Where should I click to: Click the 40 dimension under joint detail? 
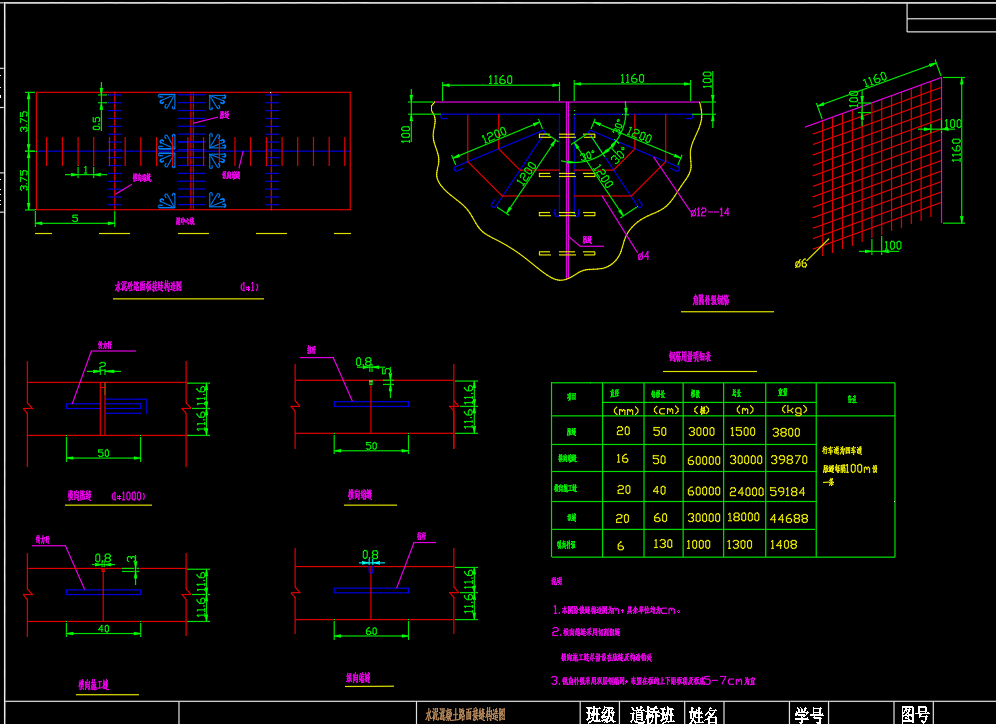pos(103,628)
